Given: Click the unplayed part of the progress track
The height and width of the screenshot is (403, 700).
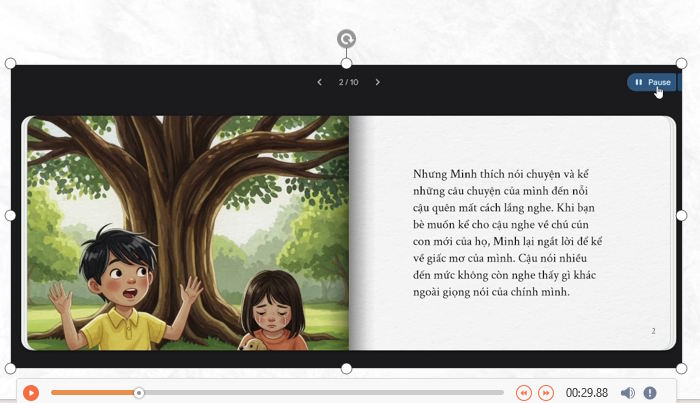Looking at the screenshot, I should tap(324, 393).
